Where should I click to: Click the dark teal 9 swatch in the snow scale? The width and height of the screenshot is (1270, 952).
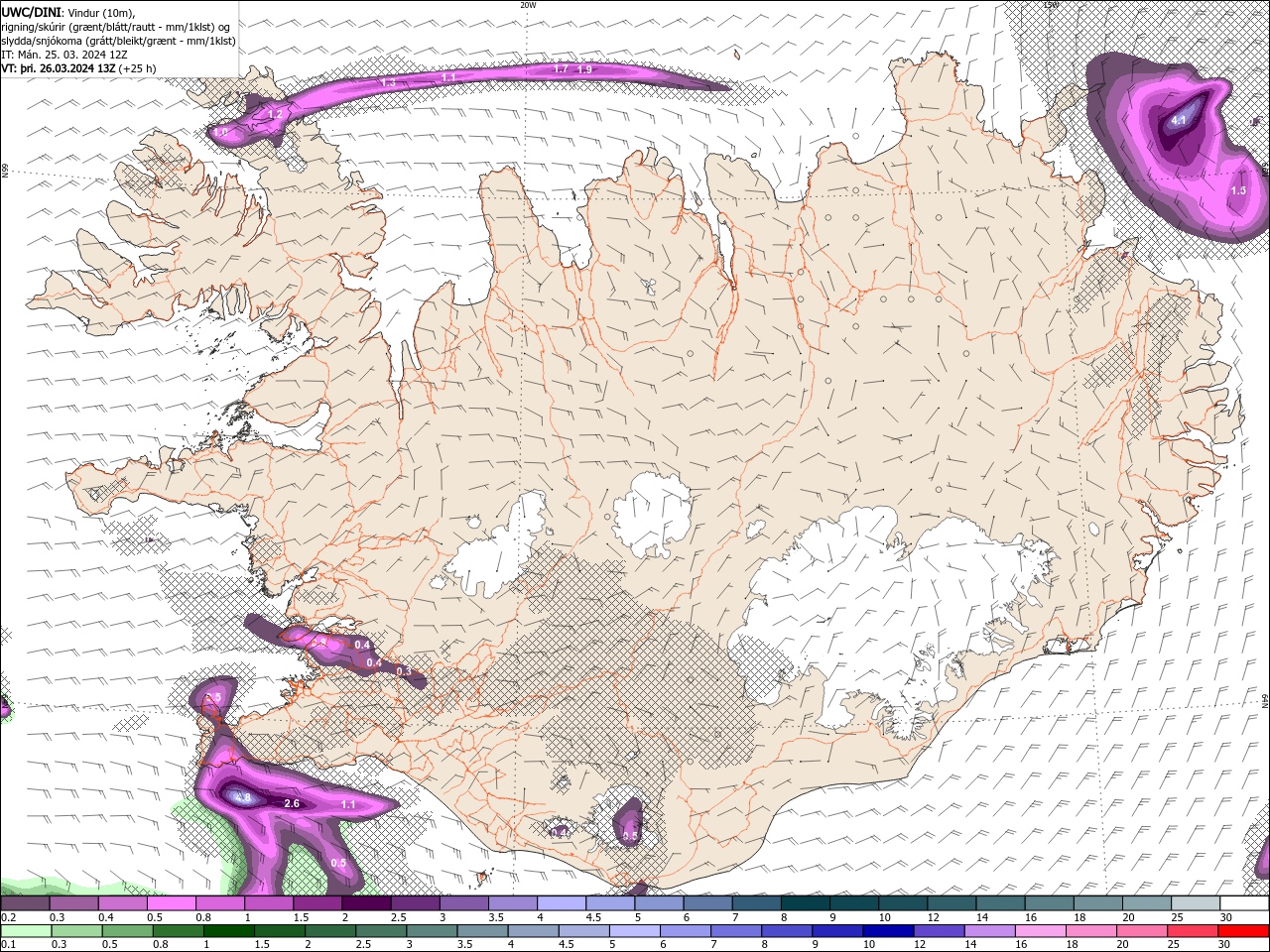coord(854,903)
